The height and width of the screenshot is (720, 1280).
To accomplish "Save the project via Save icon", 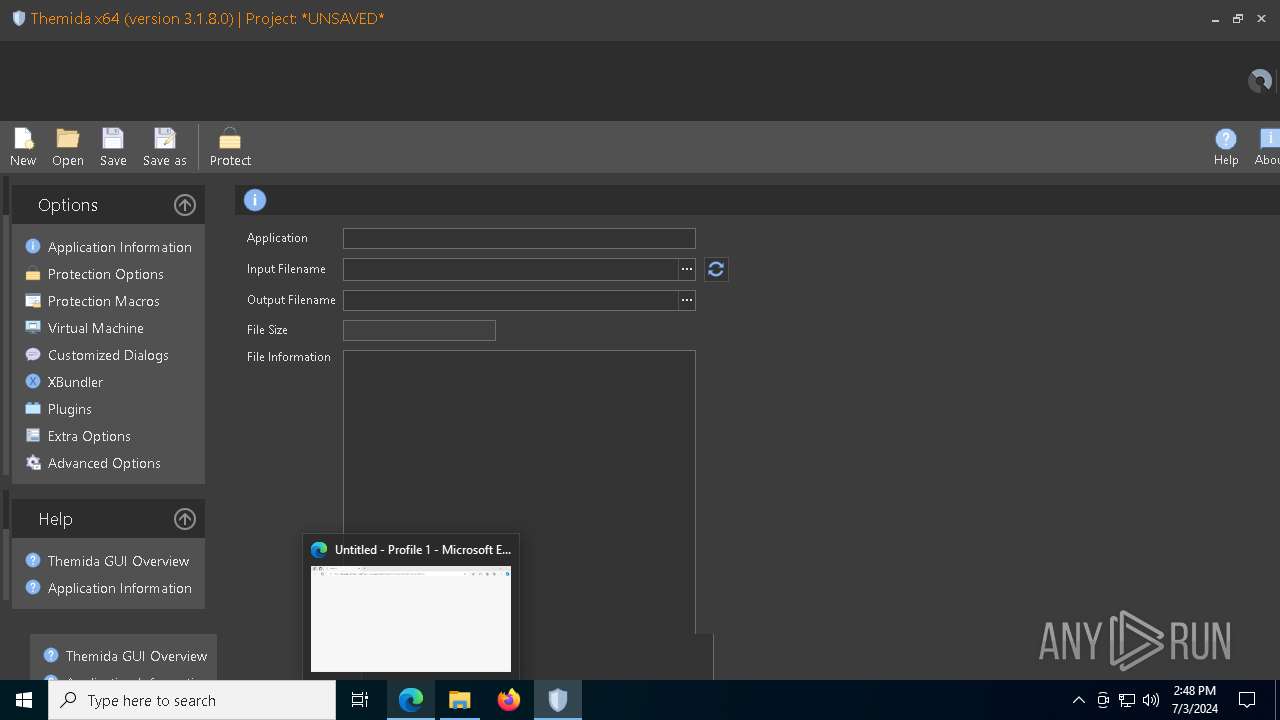I will click(x=113, y=147).
